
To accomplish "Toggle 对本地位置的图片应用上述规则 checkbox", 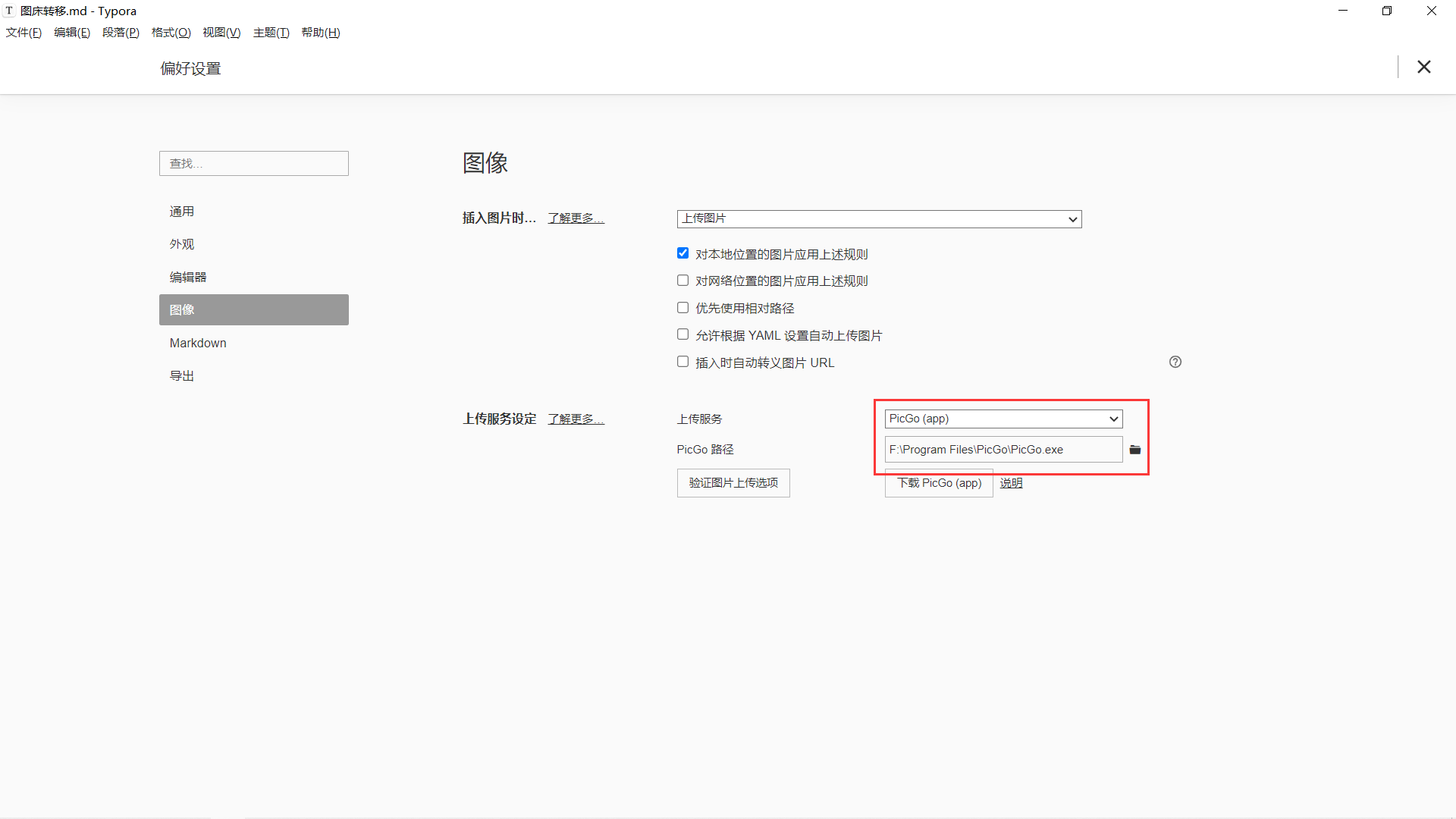I will click(x=682, y=253).
